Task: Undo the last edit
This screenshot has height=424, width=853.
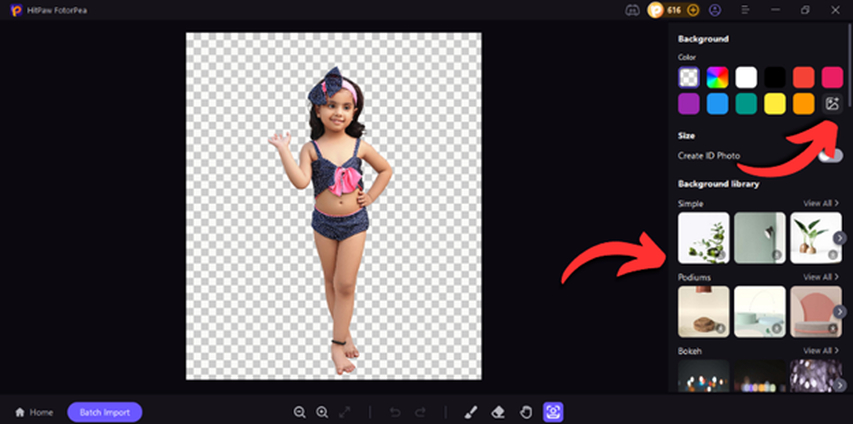Action: click(x=395, y=412)
